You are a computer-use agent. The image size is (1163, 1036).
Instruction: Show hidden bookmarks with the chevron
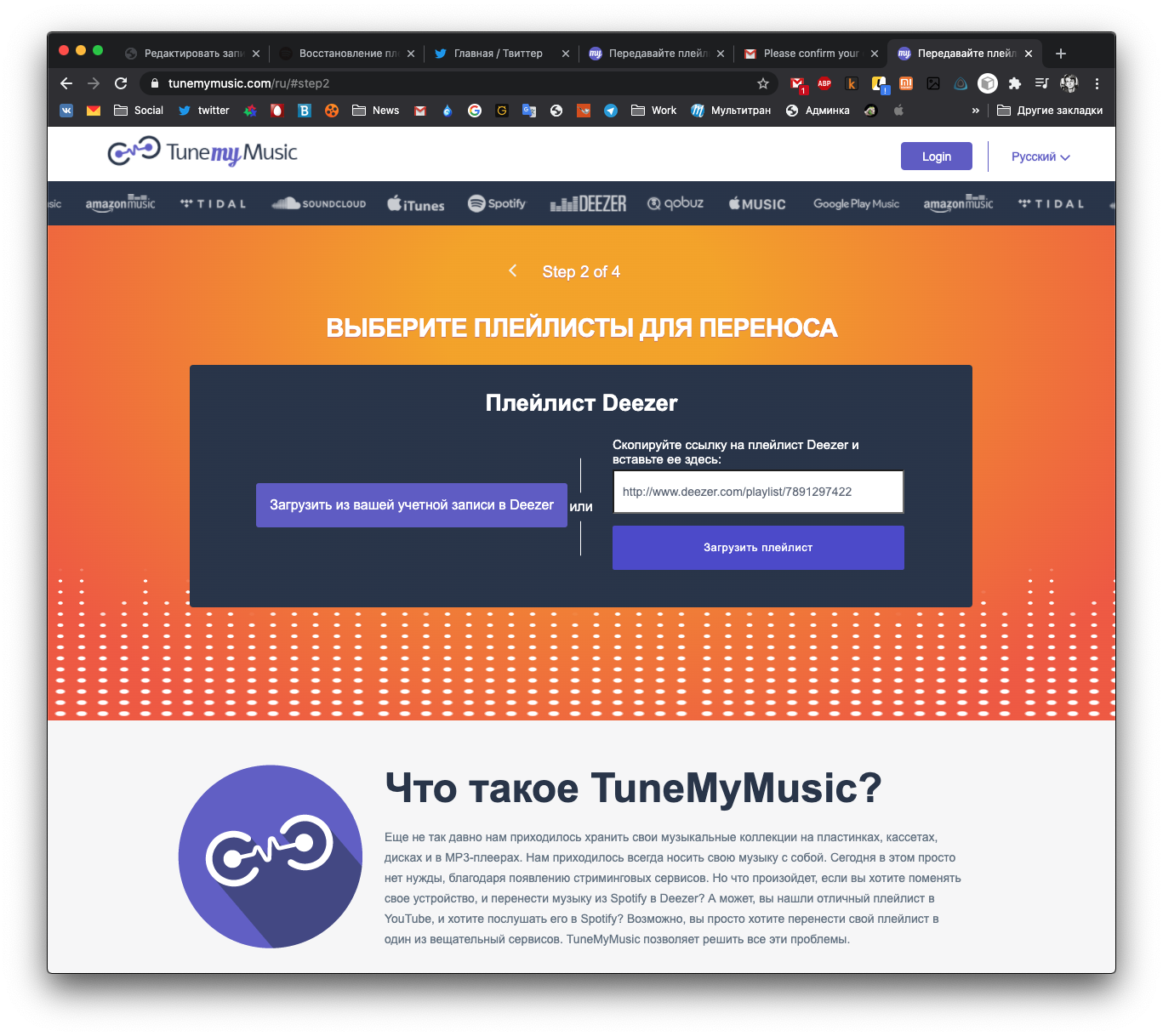[x=975, y=111]
